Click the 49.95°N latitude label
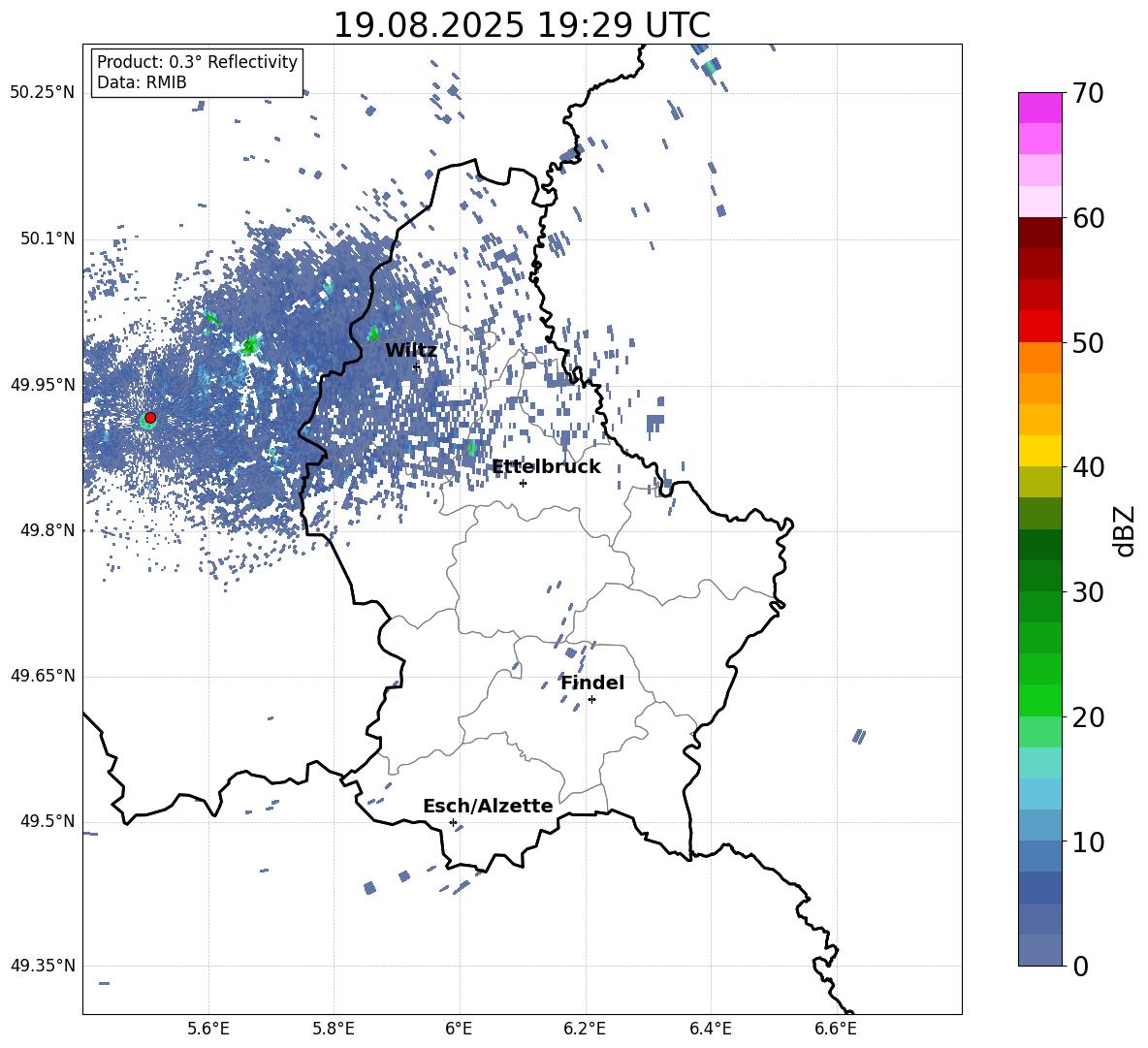Viewport: 1148px width, 1048px height. point(43,384)
